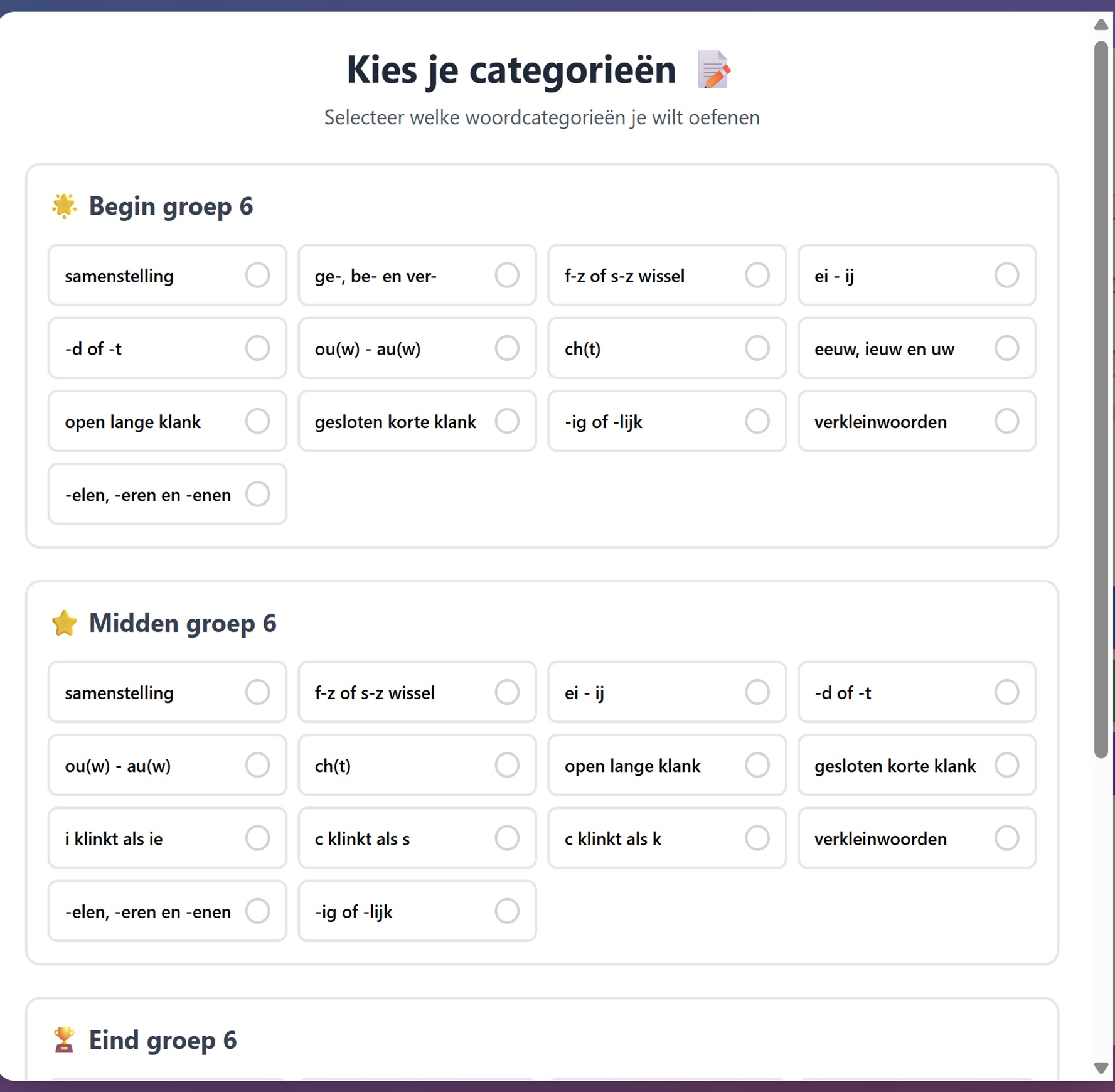Click the scrollbar up arrow
The height and width of the screenshot is (1092, 1115).
pos(1101,24)
